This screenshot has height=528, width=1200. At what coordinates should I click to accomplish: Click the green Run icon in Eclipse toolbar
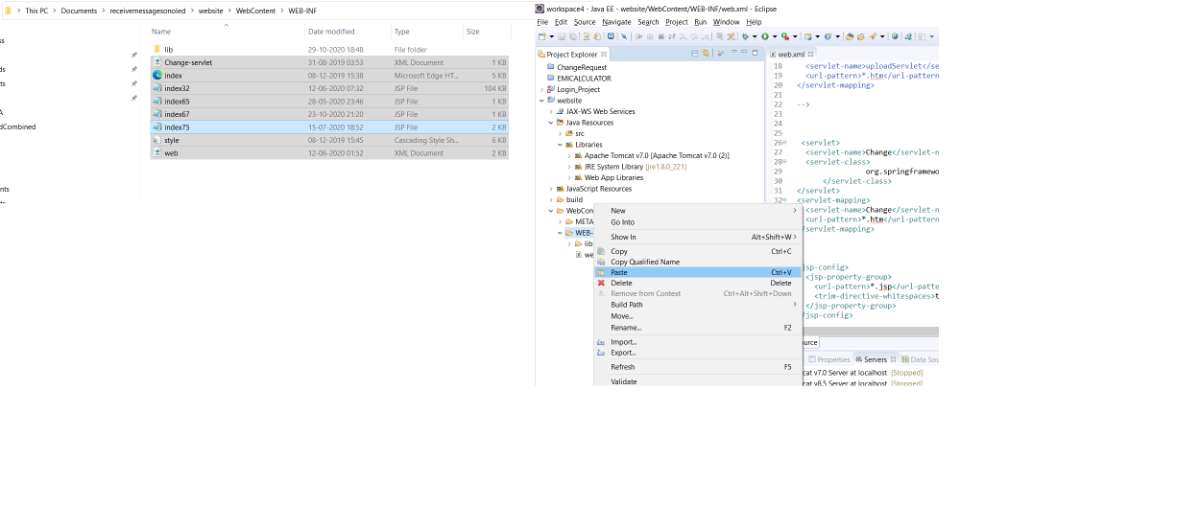765,36
